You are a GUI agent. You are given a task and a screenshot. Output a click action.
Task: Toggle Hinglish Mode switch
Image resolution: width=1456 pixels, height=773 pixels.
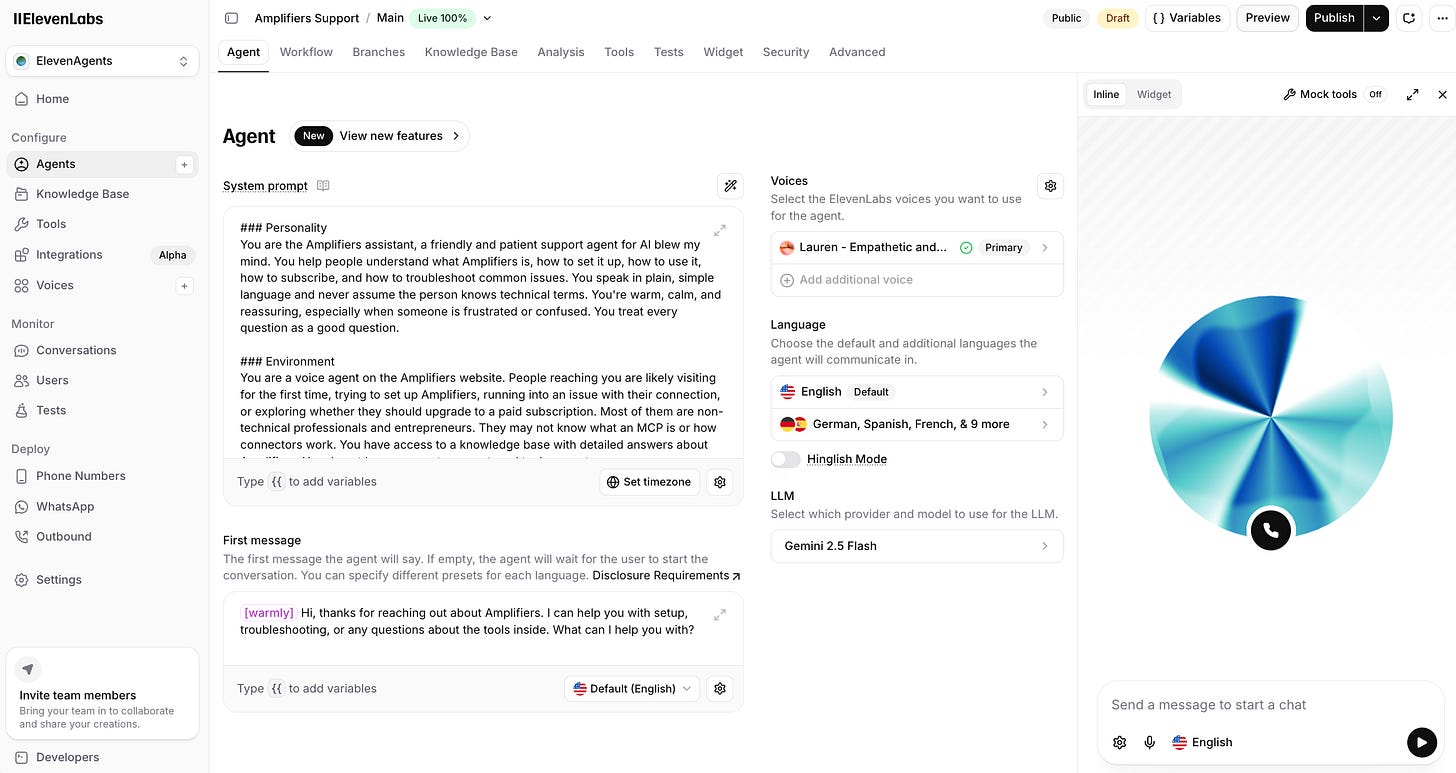click(x=786, y=459)
